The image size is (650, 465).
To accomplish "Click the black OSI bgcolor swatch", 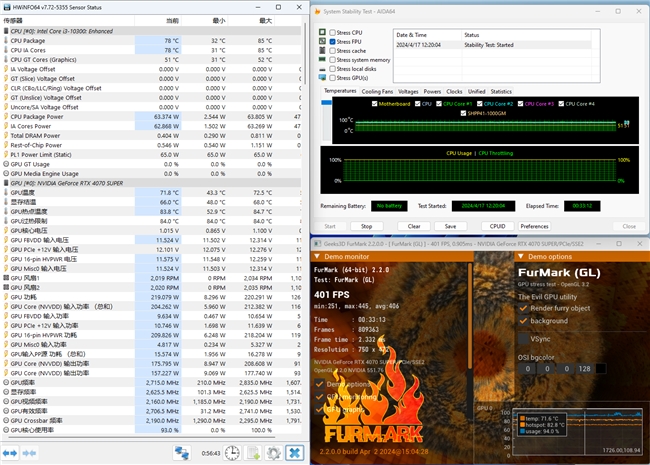I will (x=600, y=368).
